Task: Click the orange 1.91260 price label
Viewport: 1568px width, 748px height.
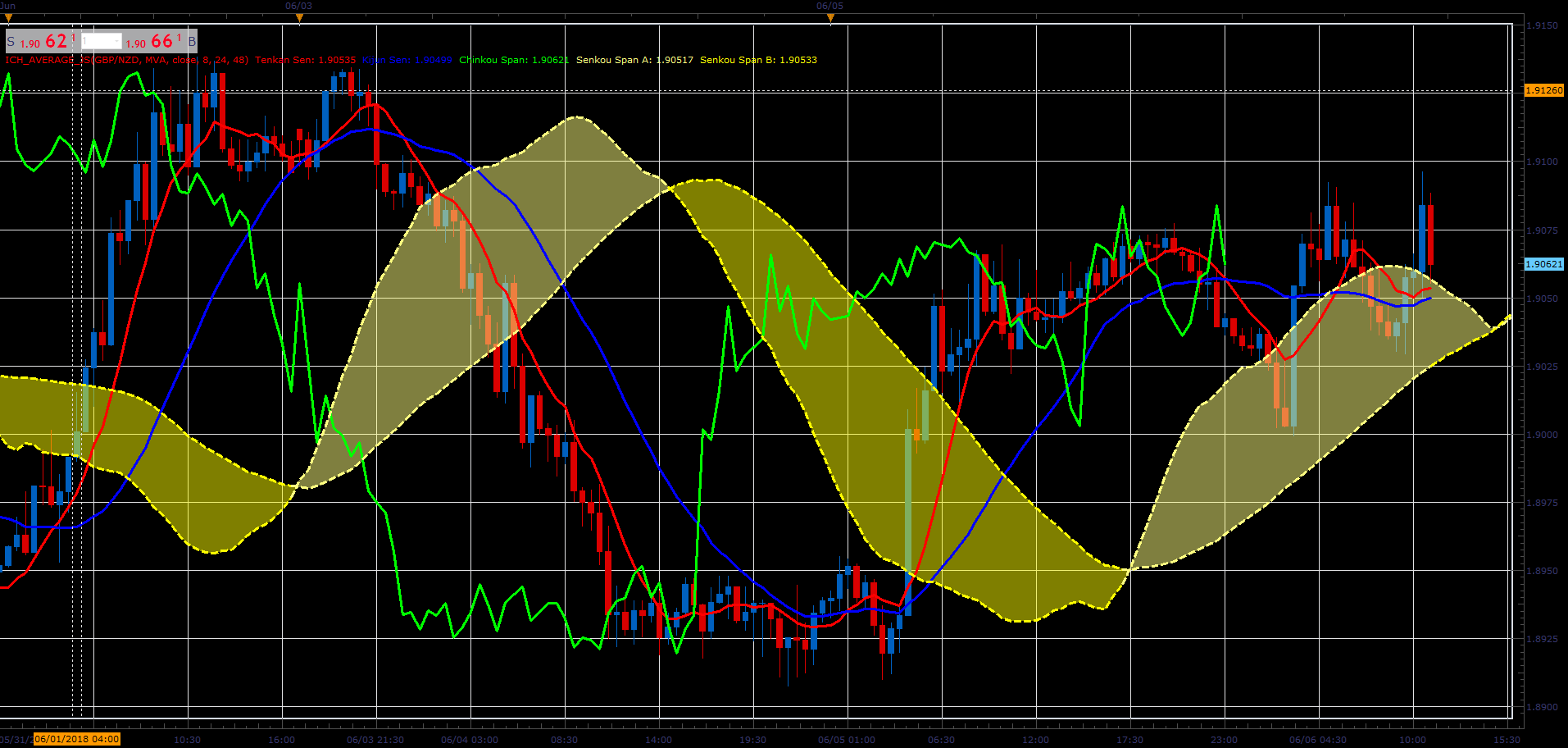Action: [x=1543, y=90]
